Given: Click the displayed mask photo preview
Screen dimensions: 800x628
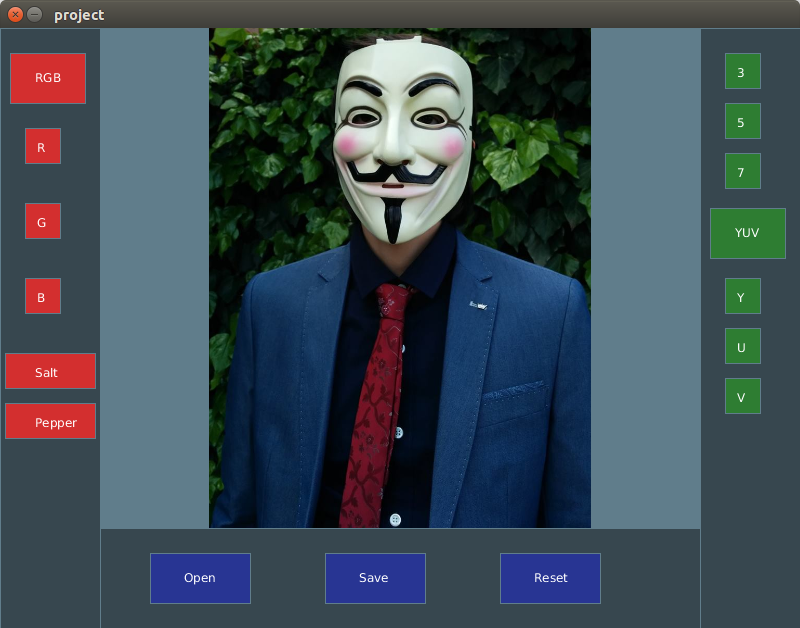Looking at the screenshot, I should click(x=400, y=278).
